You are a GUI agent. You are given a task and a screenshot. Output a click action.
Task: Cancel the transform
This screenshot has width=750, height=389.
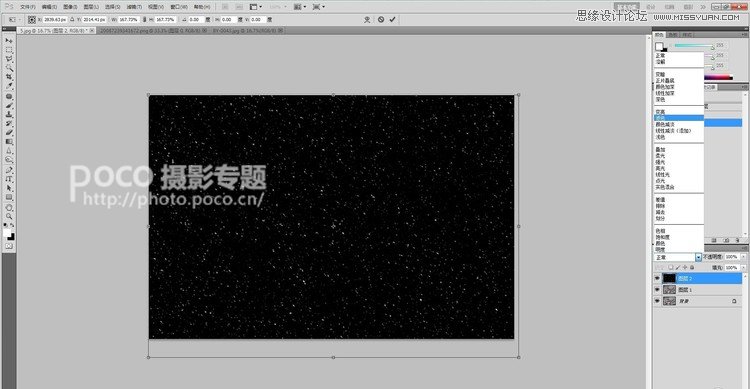381,20
